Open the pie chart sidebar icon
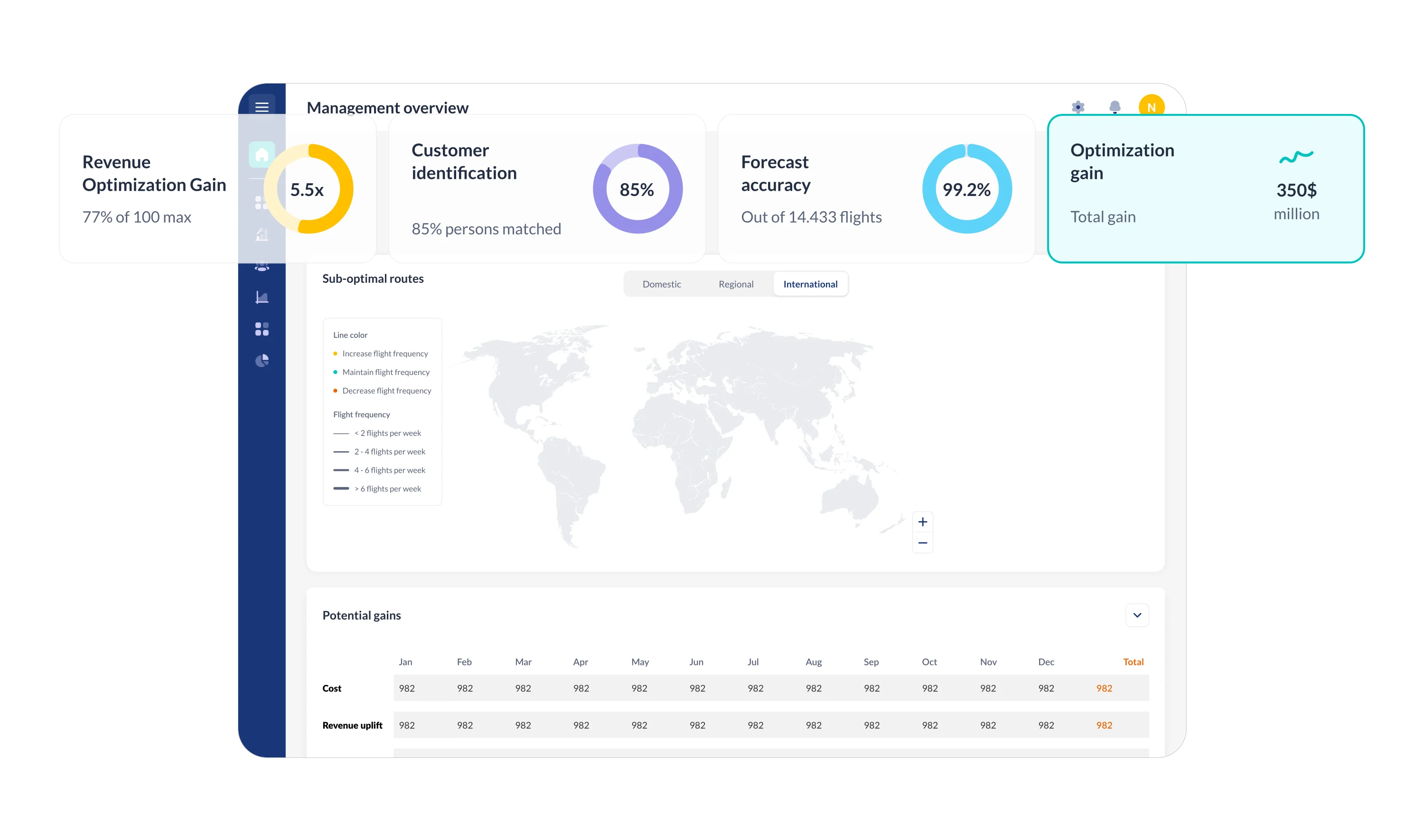This screenshot has width=1424, height=840. (x=262, y=361)
